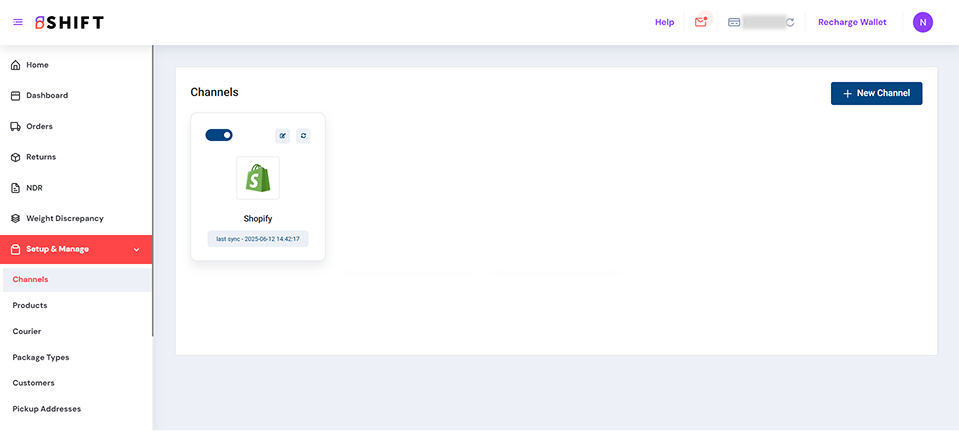959x431 pixels.
Task: Go to Home in sidebar
Action: [x=37, y=65]
